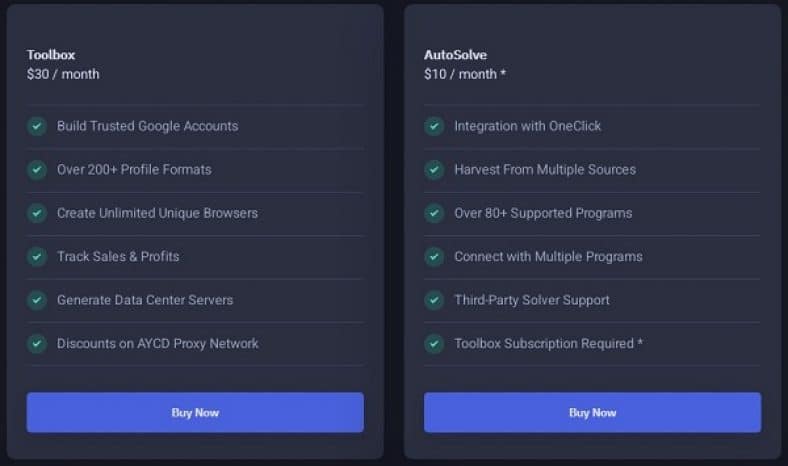788x466 pixels.
Task: Click Build Trusted Google Accounts feature text
Action: 148,126
